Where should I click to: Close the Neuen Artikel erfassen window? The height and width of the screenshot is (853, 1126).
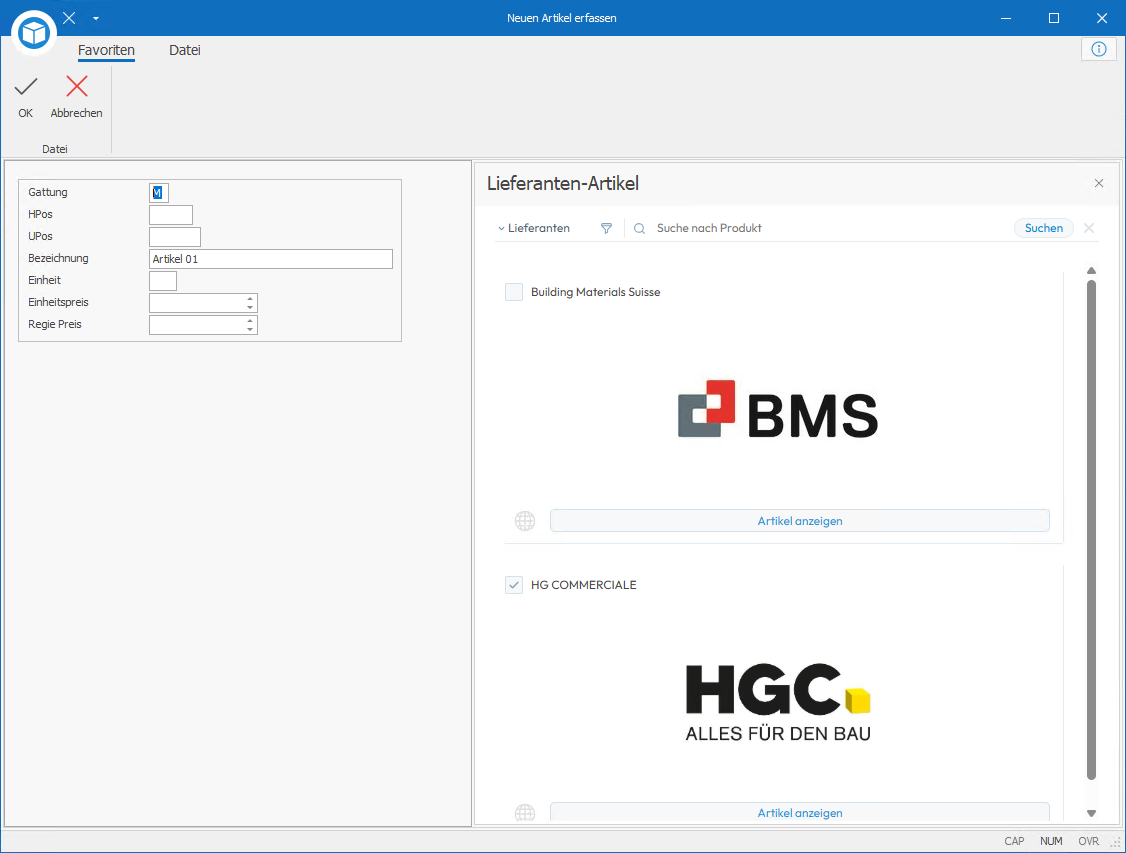tap(1102, 18)
